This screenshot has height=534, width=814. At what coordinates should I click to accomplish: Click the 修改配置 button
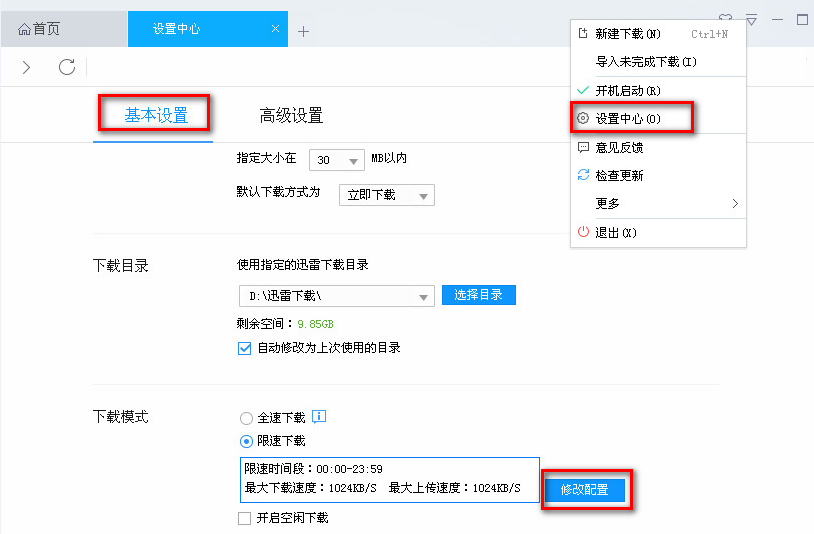pyautogui.click(x=585, y=489)
